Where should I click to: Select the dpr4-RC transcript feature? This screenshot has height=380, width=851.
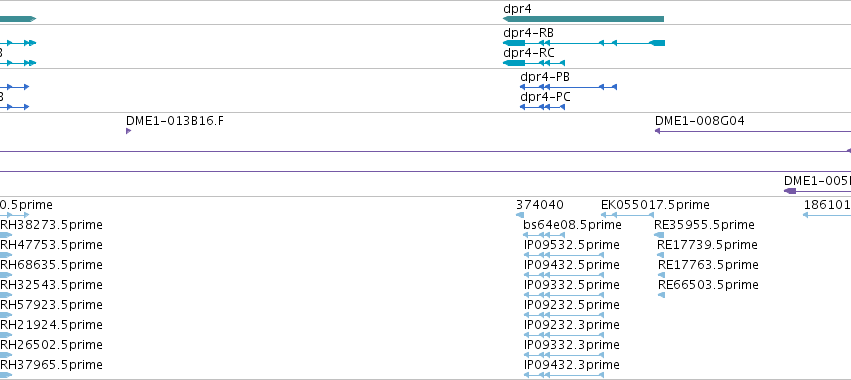(534, 63)
